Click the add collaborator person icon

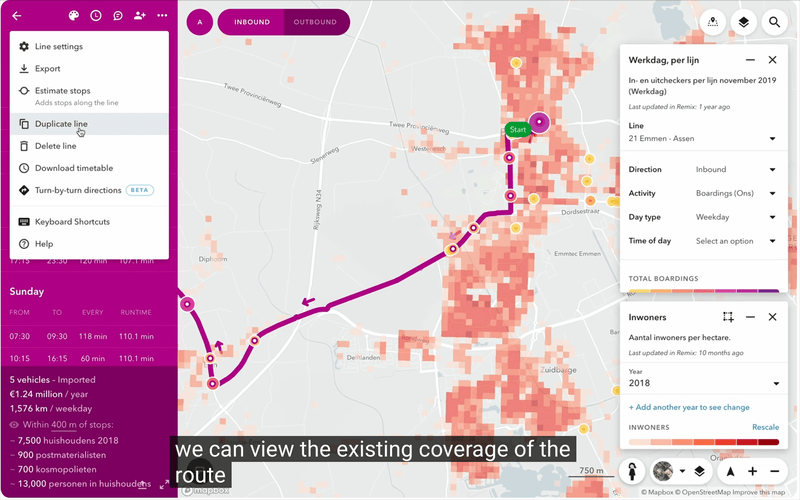[139, 16]
